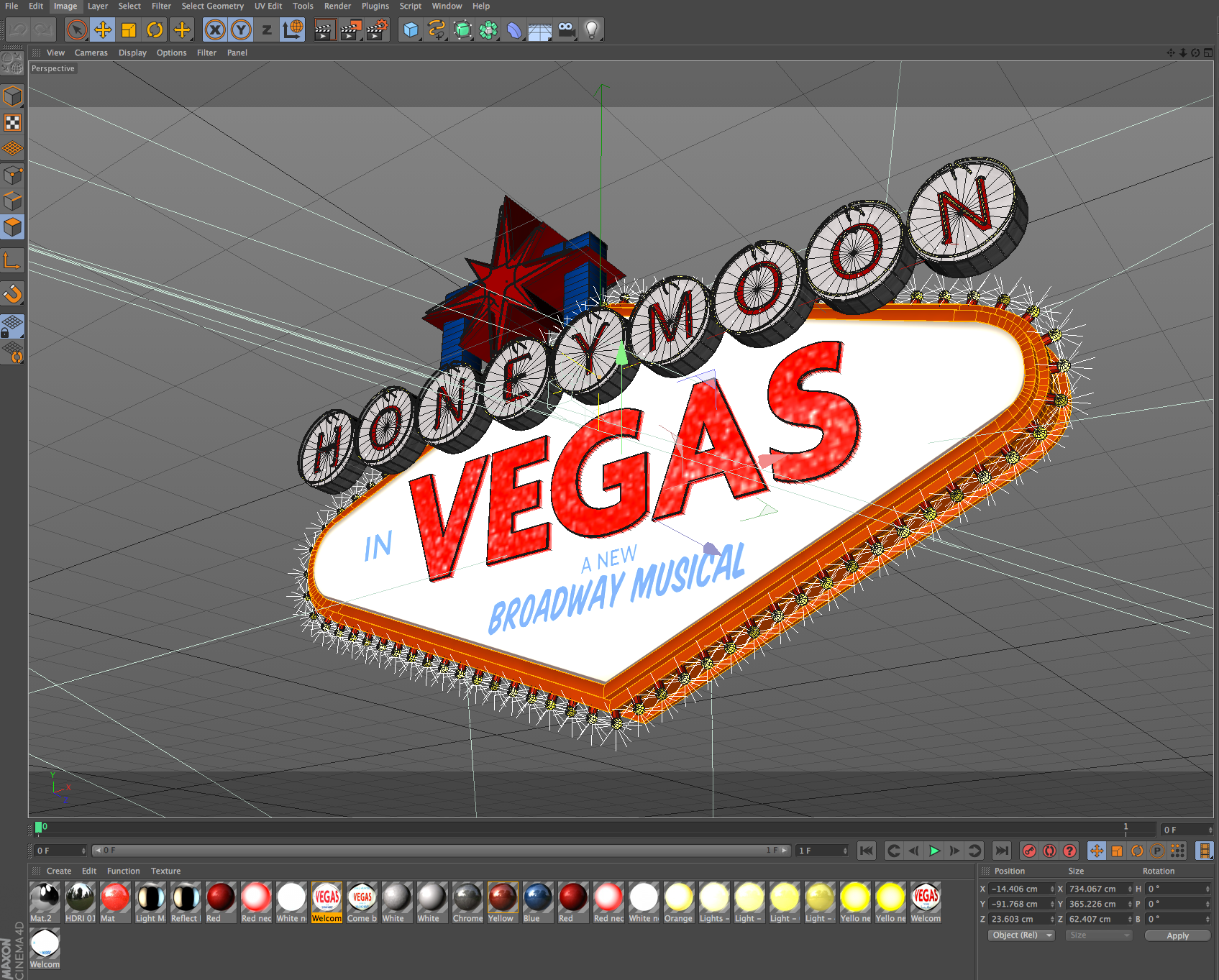Click stepper arrows of Size Y field

[x=1129, y=905]
